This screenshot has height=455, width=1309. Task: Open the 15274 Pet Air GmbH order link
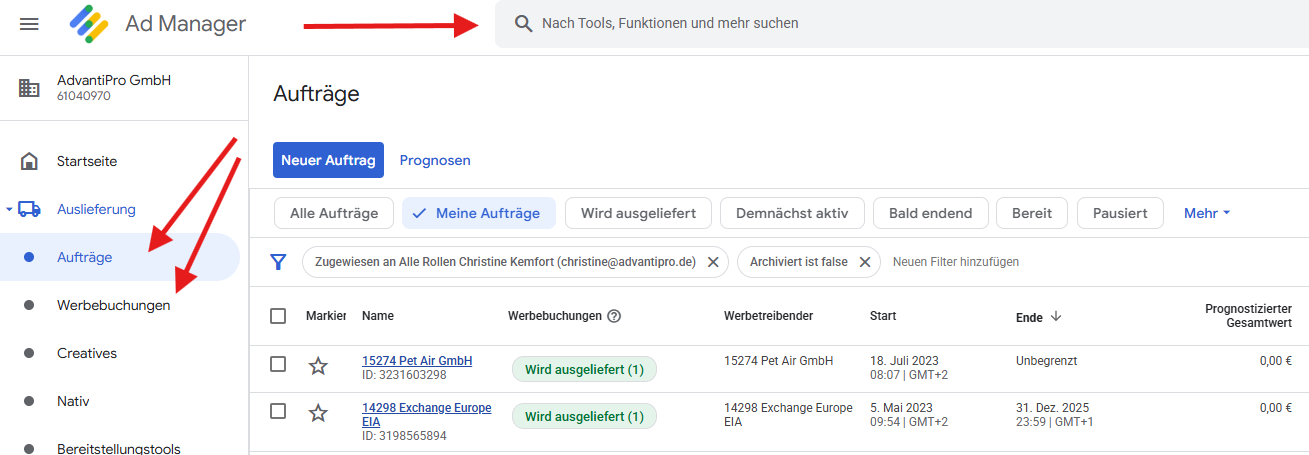(x=417, y=361)
